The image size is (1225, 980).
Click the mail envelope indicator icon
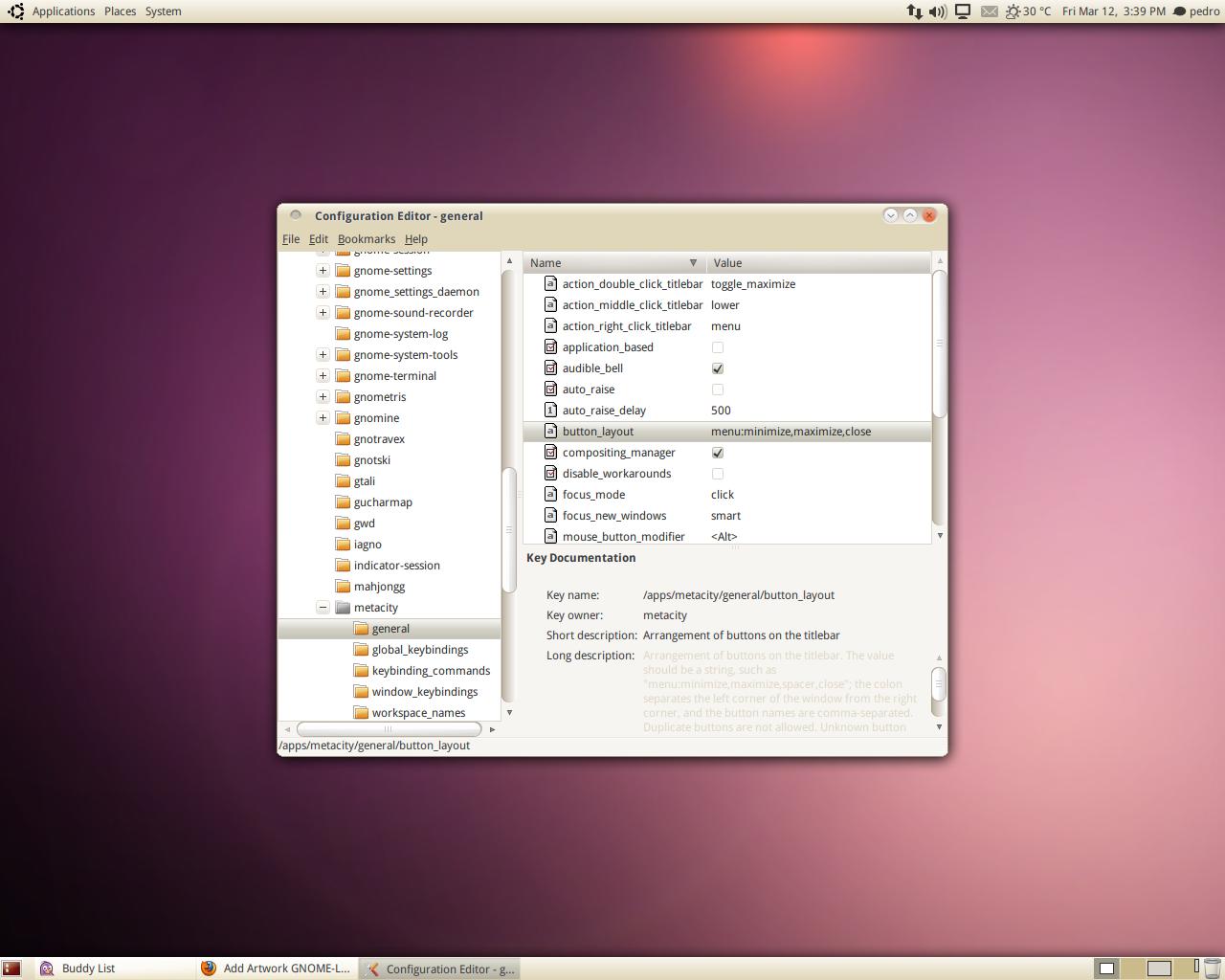[x=989, y=11]
